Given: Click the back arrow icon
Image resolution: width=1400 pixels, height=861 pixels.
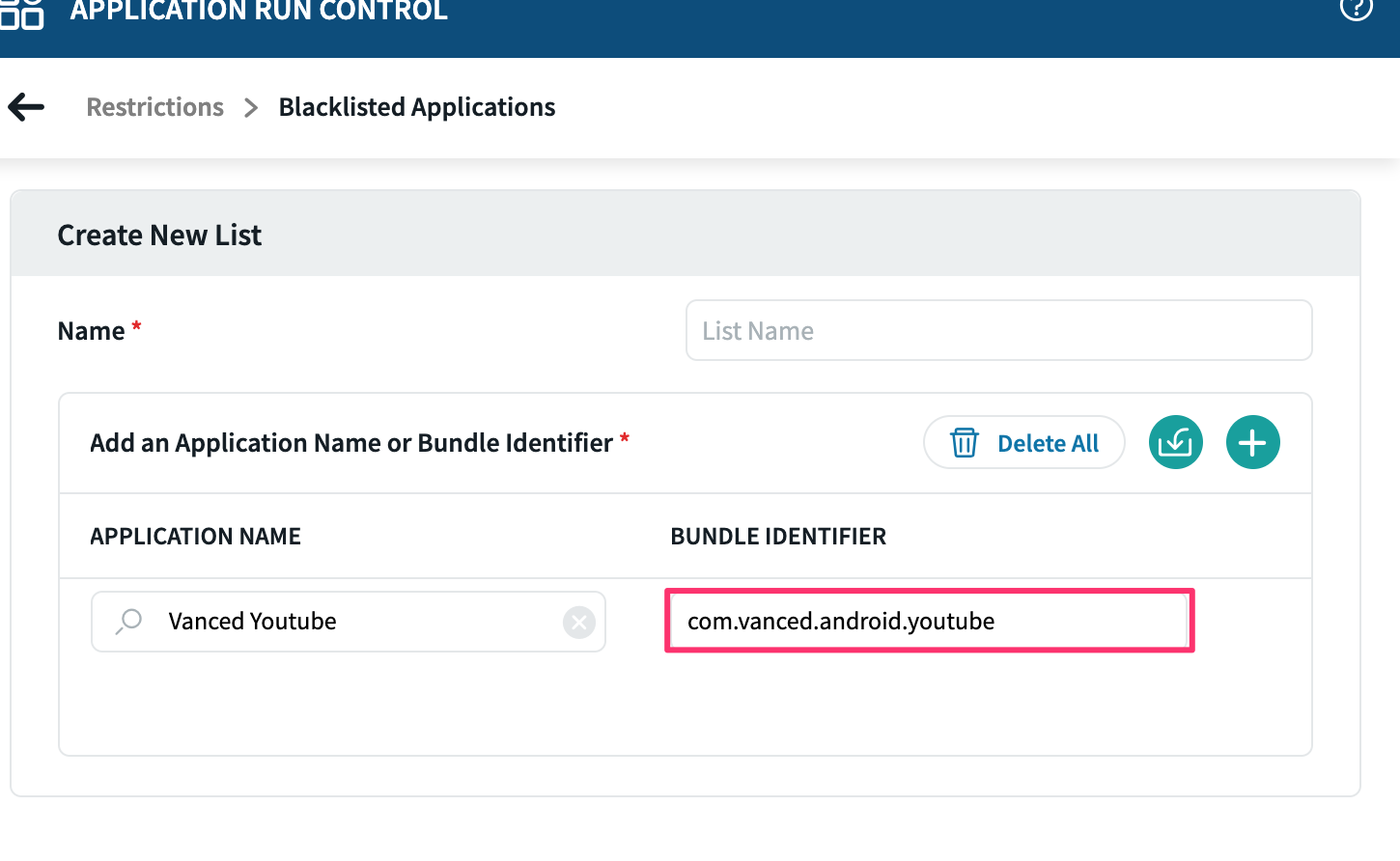Looking at the screenshot, I should (26, 107).
